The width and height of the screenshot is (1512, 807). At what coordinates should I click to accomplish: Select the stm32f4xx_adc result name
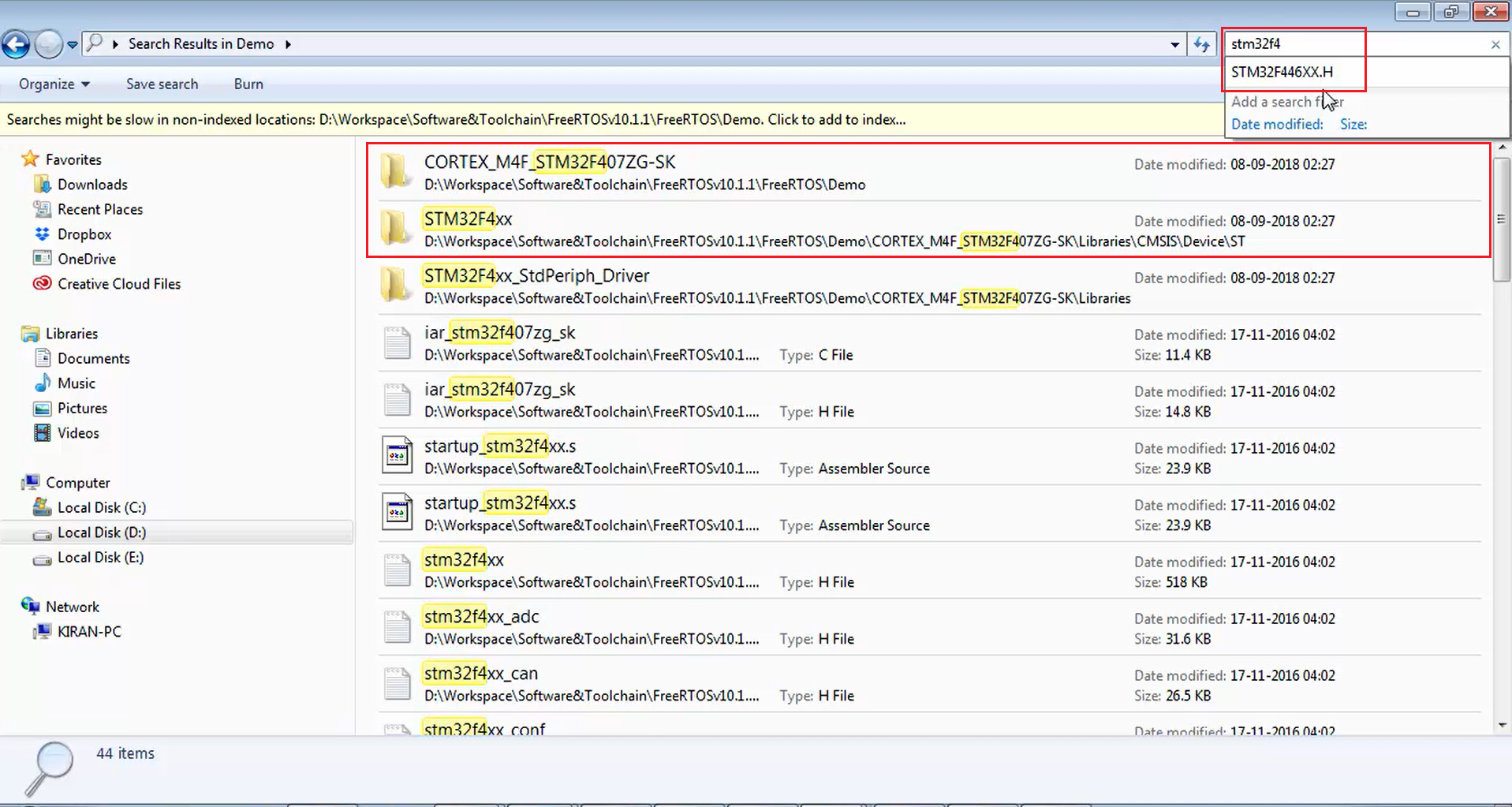(481, 616)
